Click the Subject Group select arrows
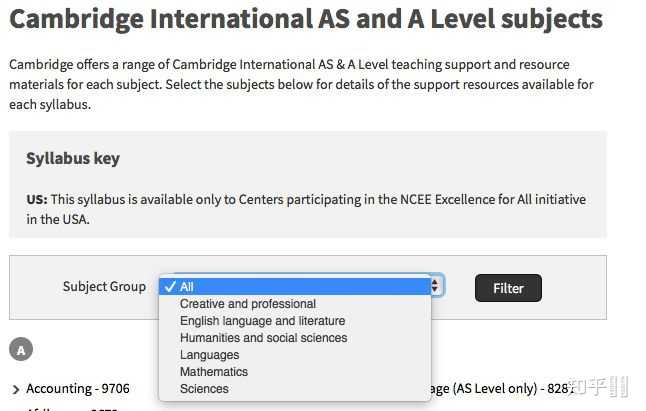Image resolution: width=646 pixels, height=411 pixels. point(436,286)
